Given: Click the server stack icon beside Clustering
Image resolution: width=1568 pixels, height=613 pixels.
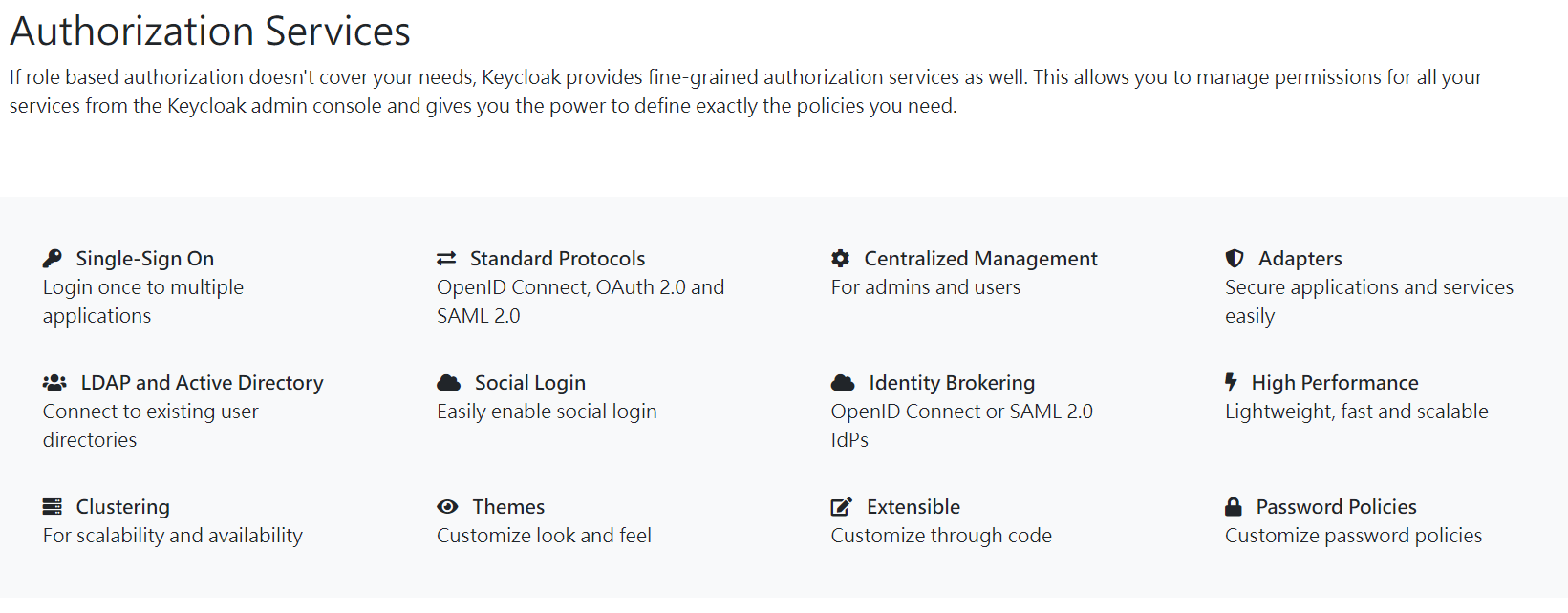Looking at the screenshot, I should click(x=53, y=507).
